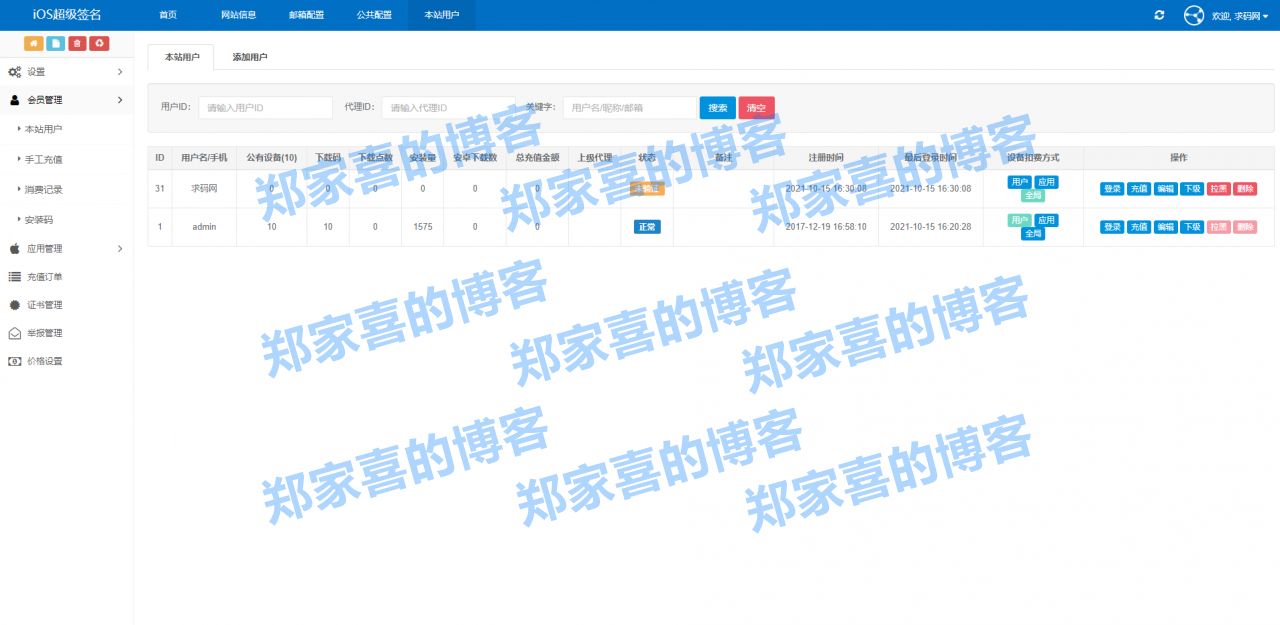Focus the 关键字 keyword input field
Viewport: 1280px width, 625px height.
(630, 108)
